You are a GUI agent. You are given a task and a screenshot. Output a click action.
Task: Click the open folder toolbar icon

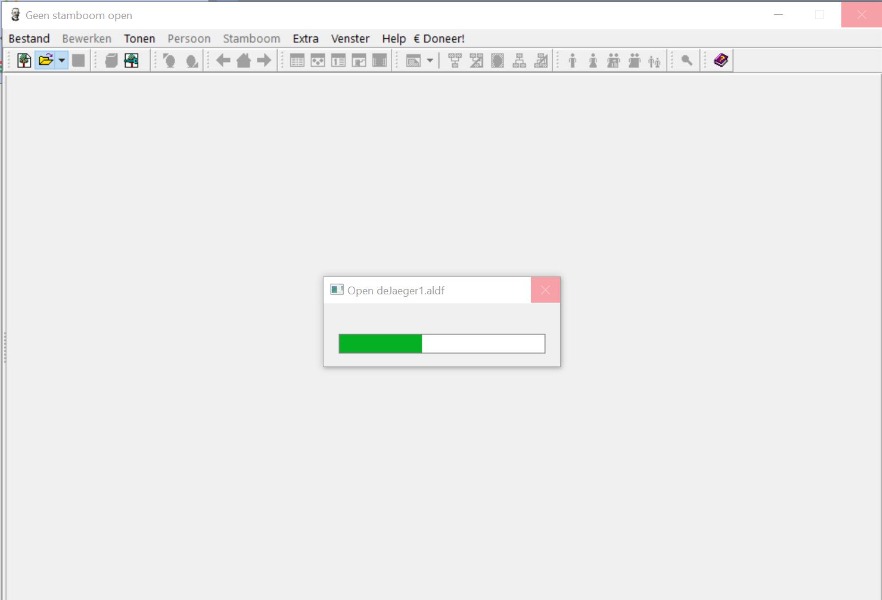point(45,61)
